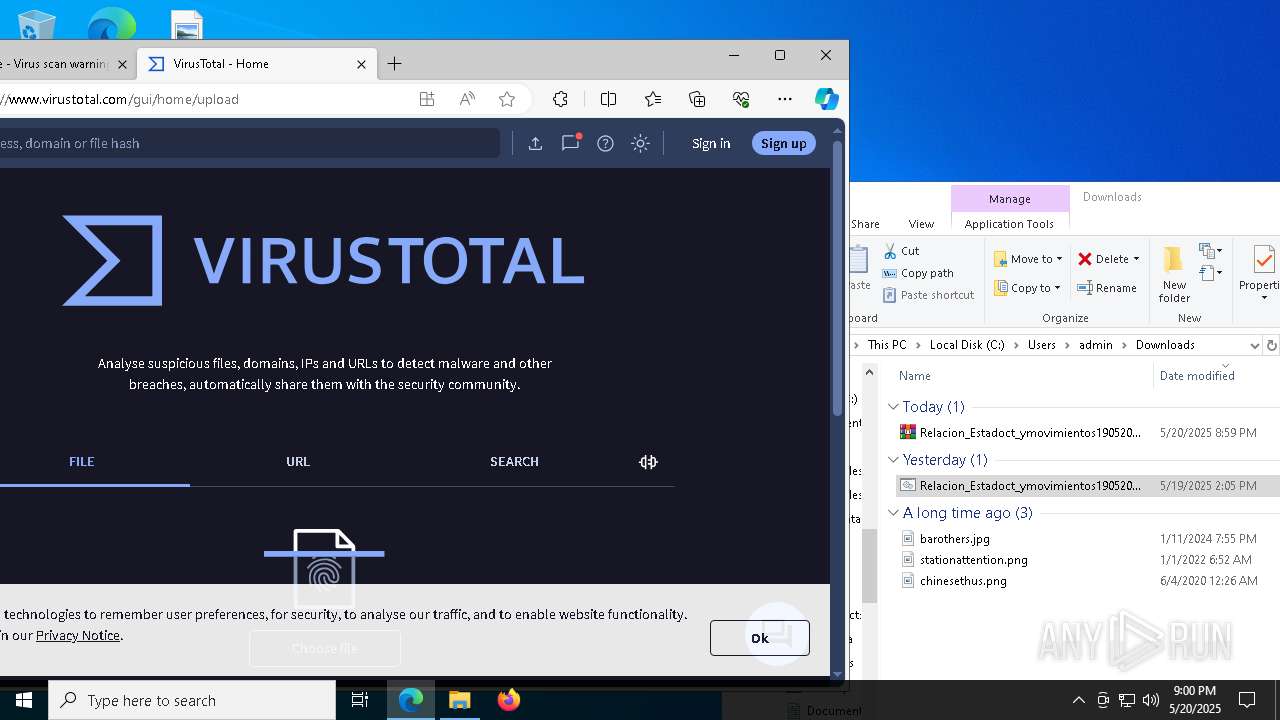This screenshot has width=1280, height=720.
Task: Click the API icon next to SEARCH
Action: click(649, 461)
